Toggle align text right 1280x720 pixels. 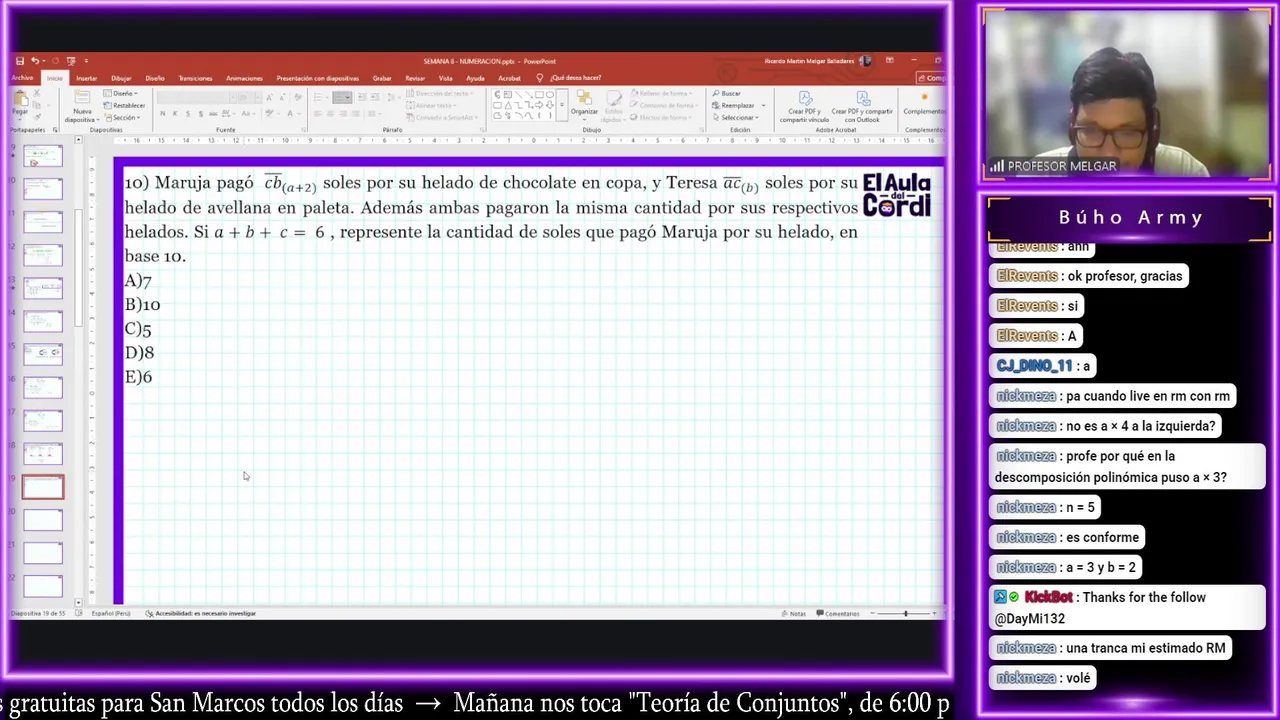343,114
